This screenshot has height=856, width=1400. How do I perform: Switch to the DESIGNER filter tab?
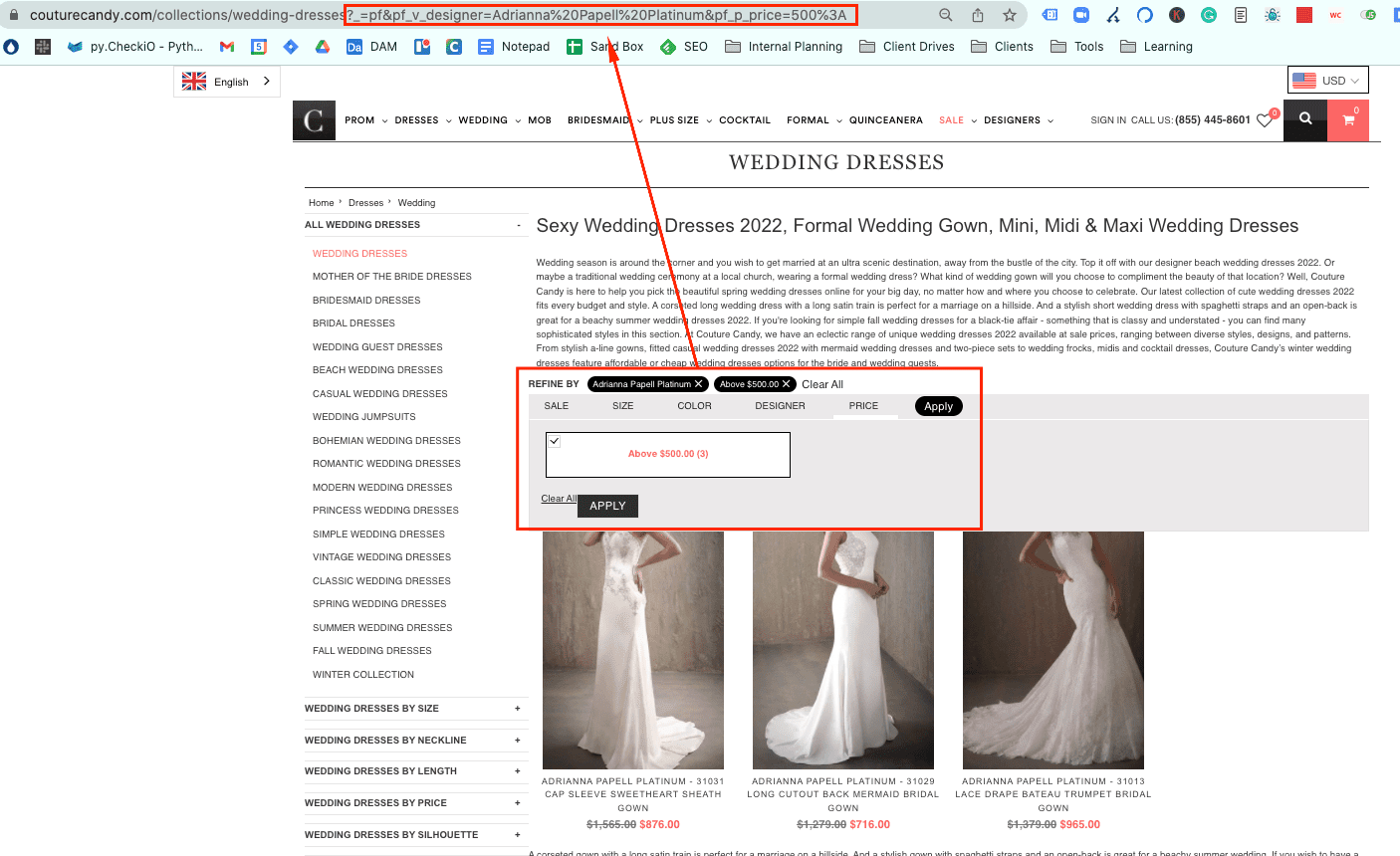click(780, 405)
